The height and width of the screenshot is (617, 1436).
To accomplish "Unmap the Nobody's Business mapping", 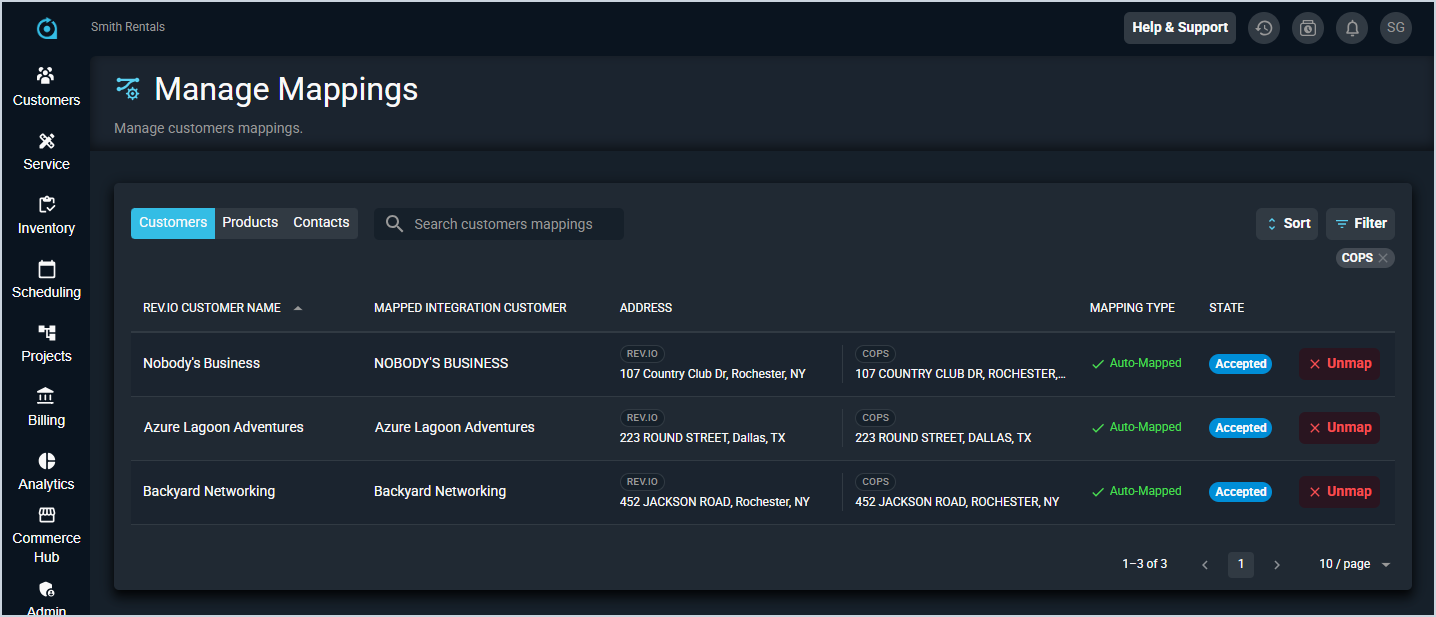I will (1339, 364).
